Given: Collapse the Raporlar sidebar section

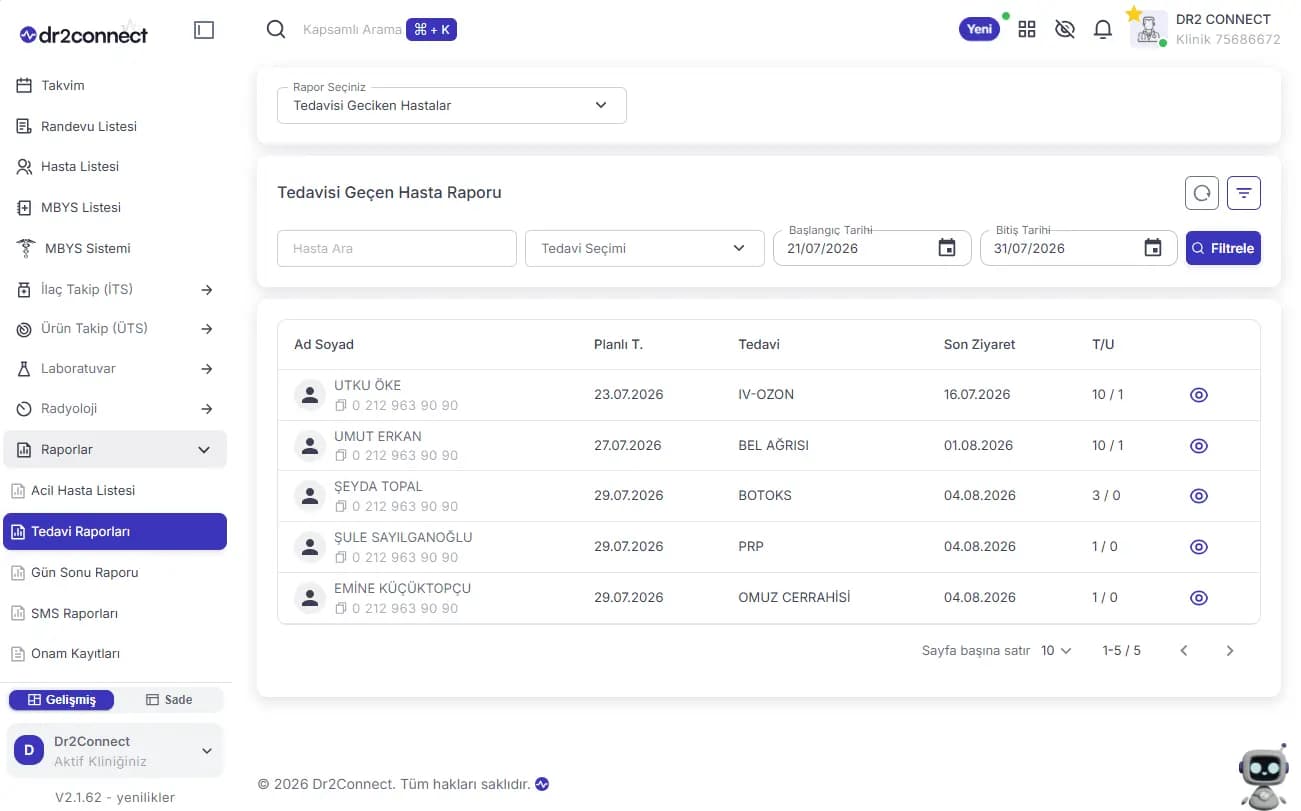Looking at the screenshot, I should coord(115,450).
